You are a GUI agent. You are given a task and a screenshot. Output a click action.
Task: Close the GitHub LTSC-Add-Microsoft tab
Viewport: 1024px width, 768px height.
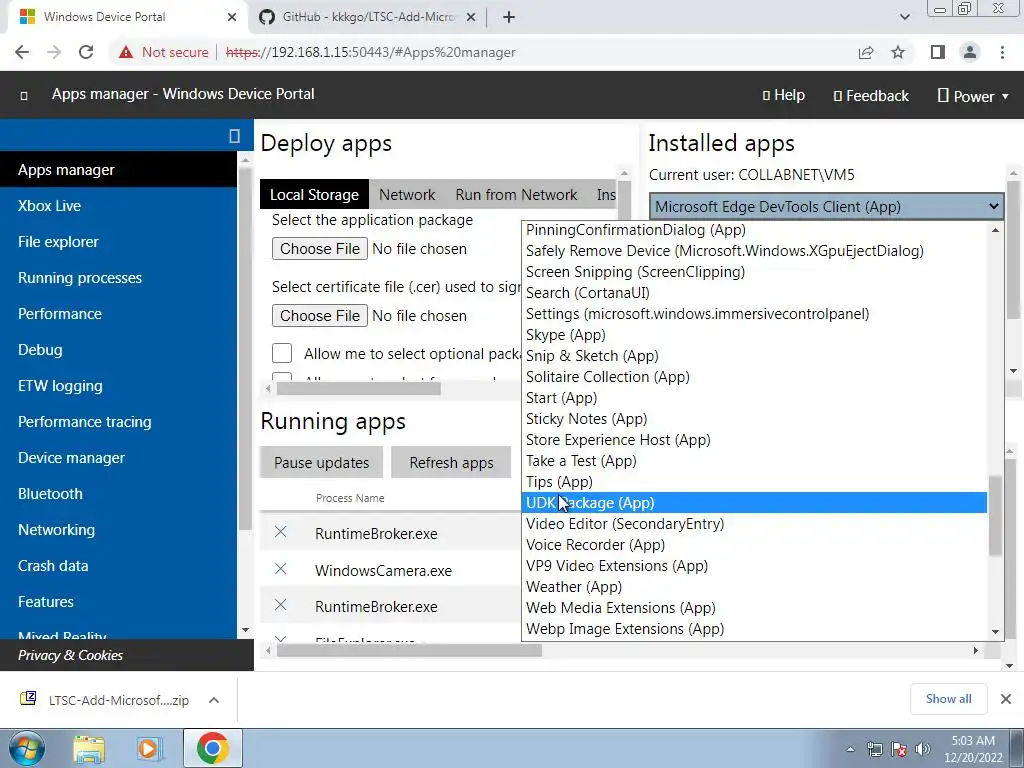coord(470,17)
